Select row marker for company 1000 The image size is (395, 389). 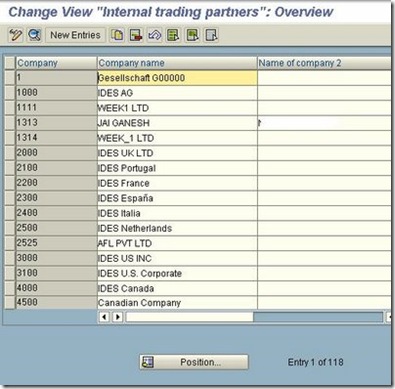(10, 93)
